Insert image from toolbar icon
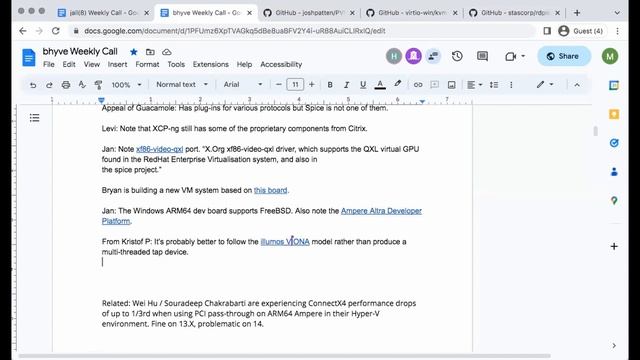 point(451,85)
